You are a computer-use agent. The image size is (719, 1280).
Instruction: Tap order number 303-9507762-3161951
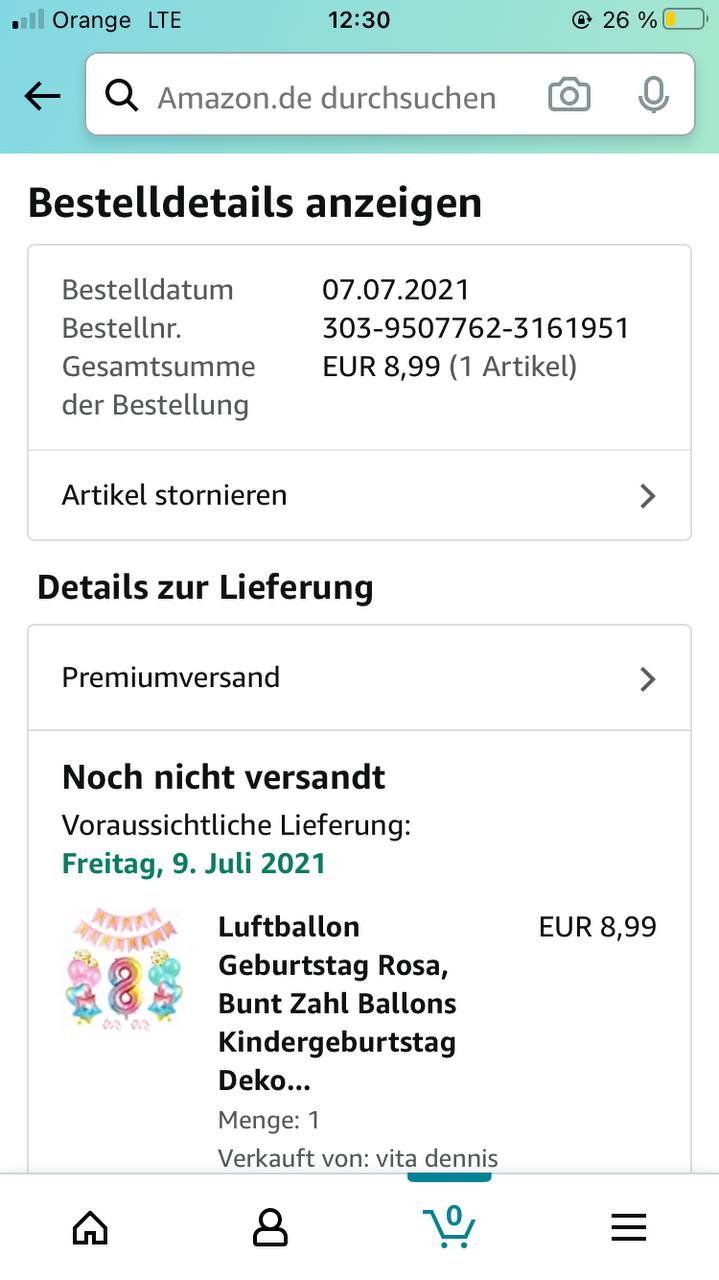coord(475,328)
